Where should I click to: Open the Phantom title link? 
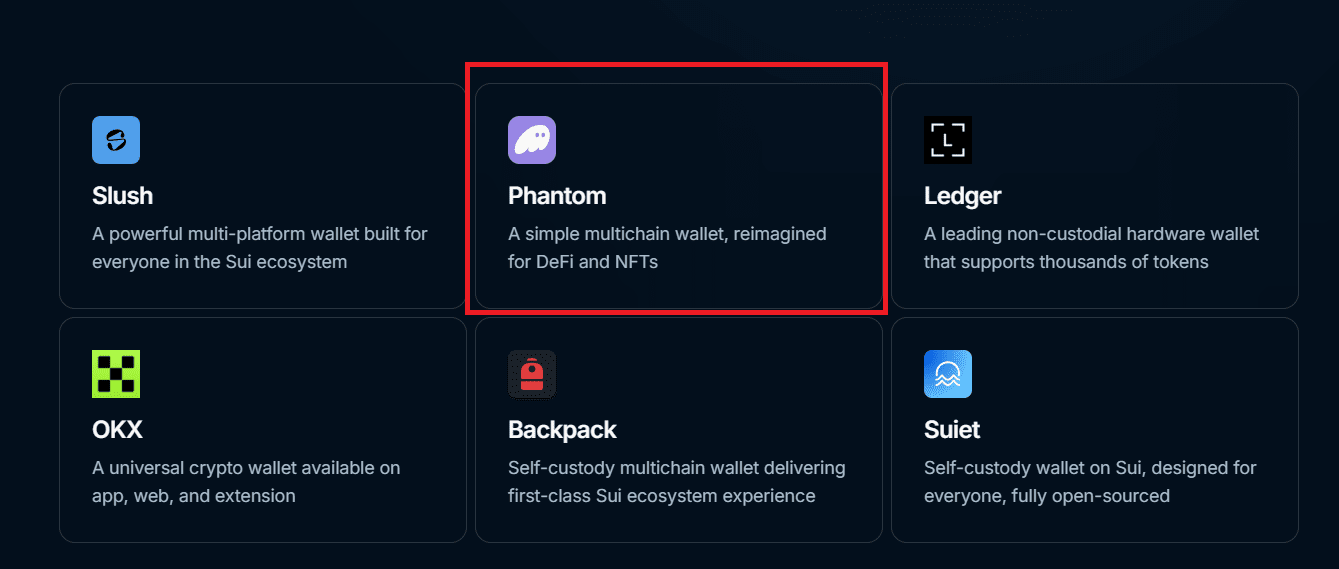tap(557, 195)
